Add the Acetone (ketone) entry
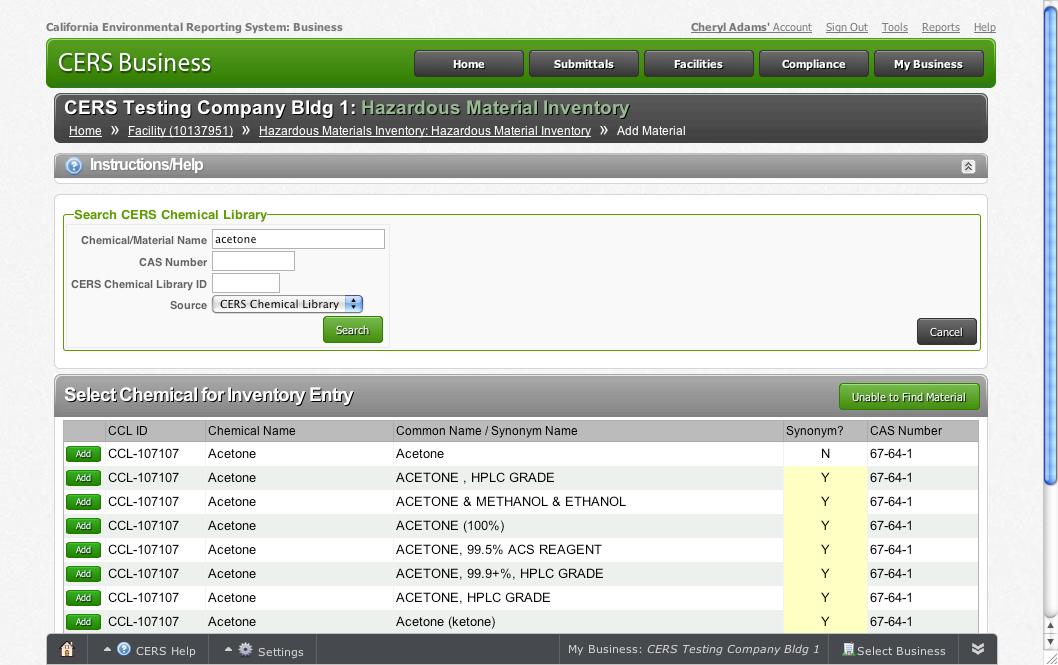Viewport: 1058px width, 665px height. click(x=84, y=622)
